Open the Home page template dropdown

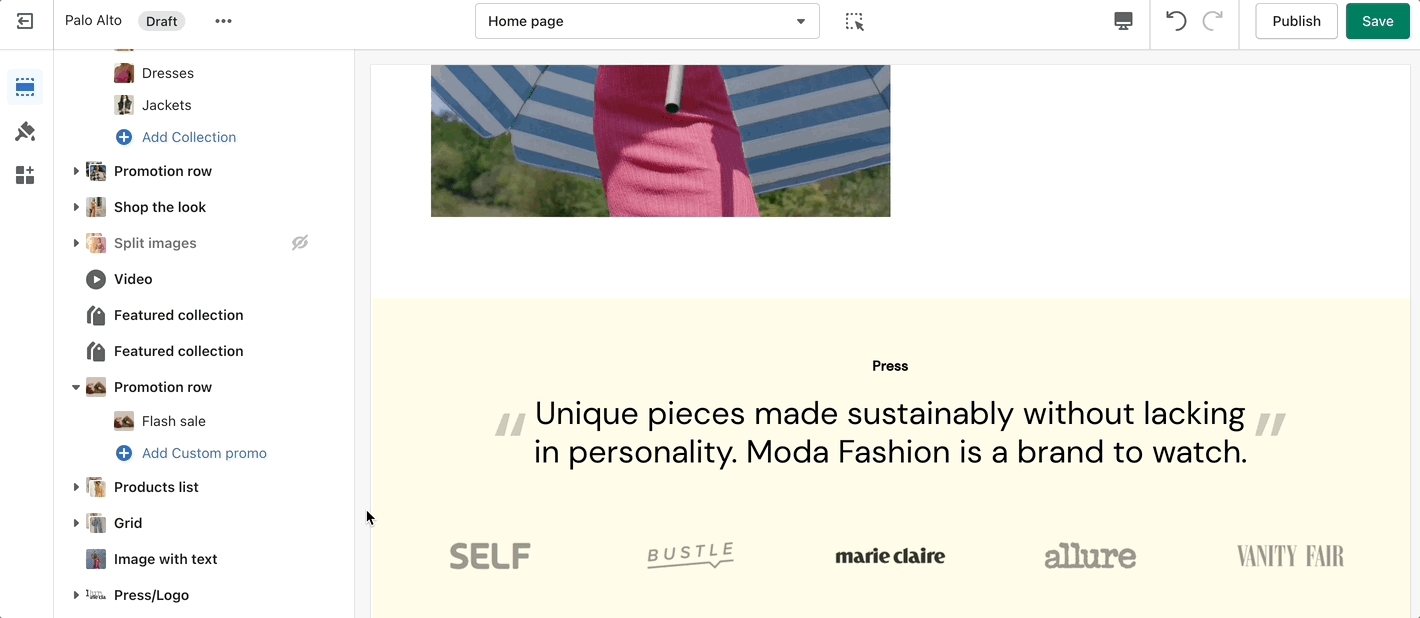pyautogui.click(x=647, y=21)
